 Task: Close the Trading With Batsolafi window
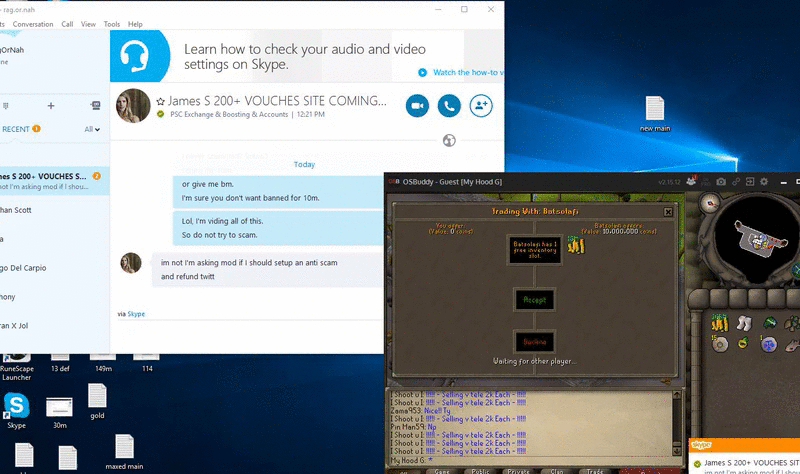coord(668,212)
